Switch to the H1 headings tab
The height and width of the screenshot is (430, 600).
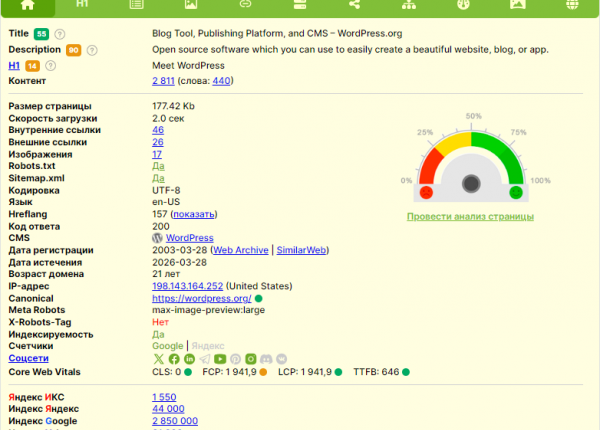pos(82,5)
